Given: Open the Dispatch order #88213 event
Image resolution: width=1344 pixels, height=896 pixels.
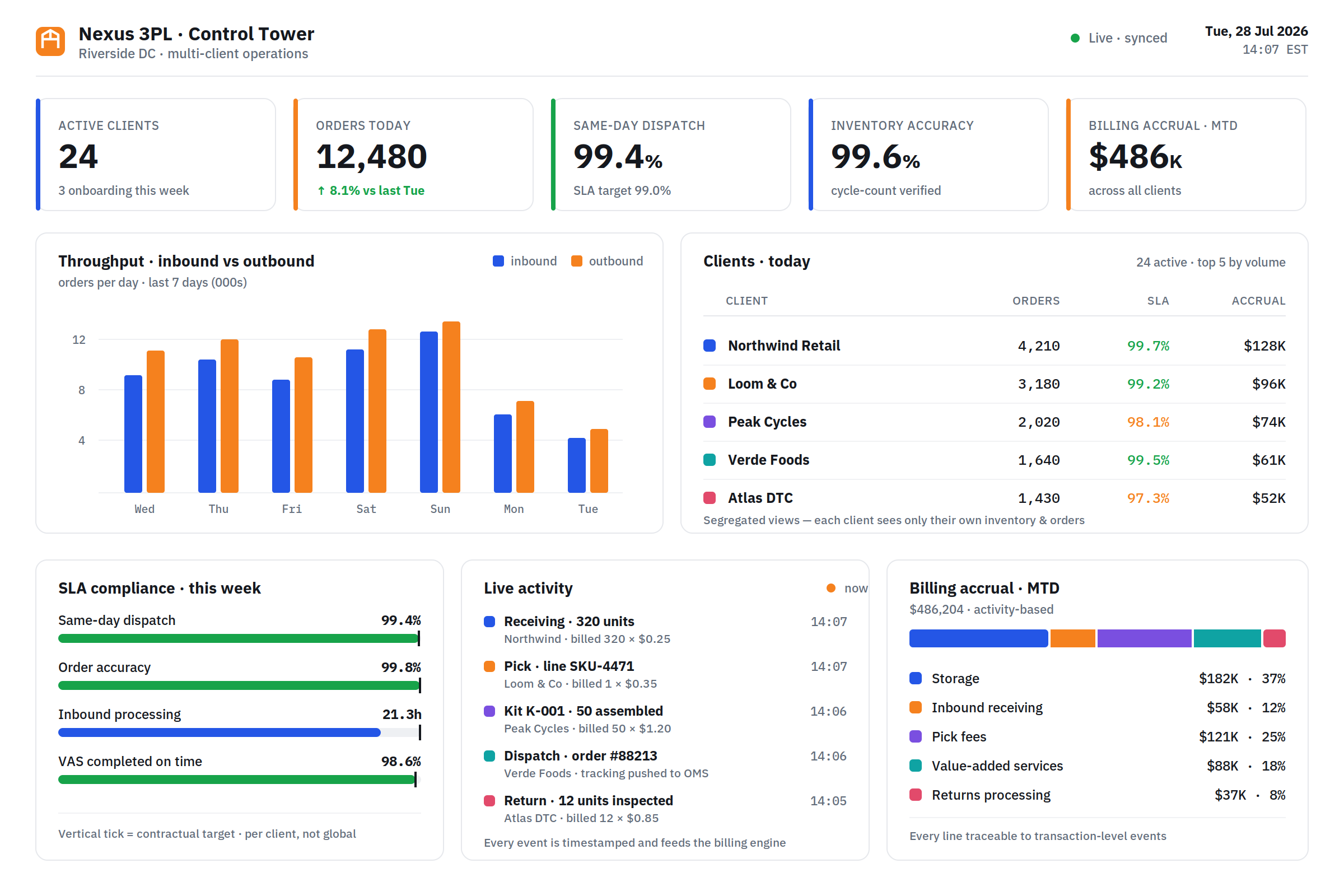Looking at the screenshot, I should pyautogui.click(x=665, y=764).
